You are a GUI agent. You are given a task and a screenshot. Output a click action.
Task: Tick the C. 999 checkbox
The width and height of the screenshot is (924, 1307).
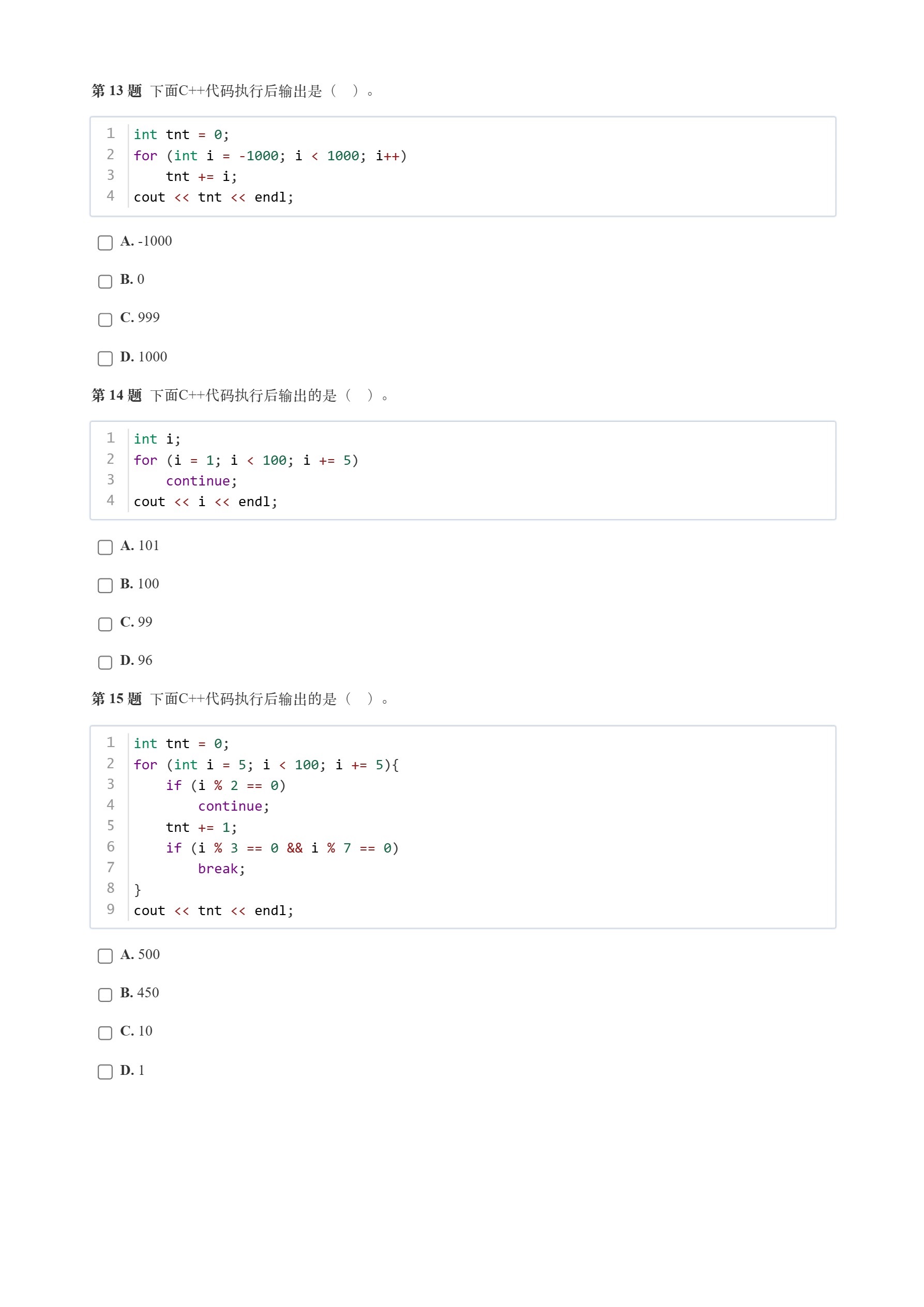[105, 320]
